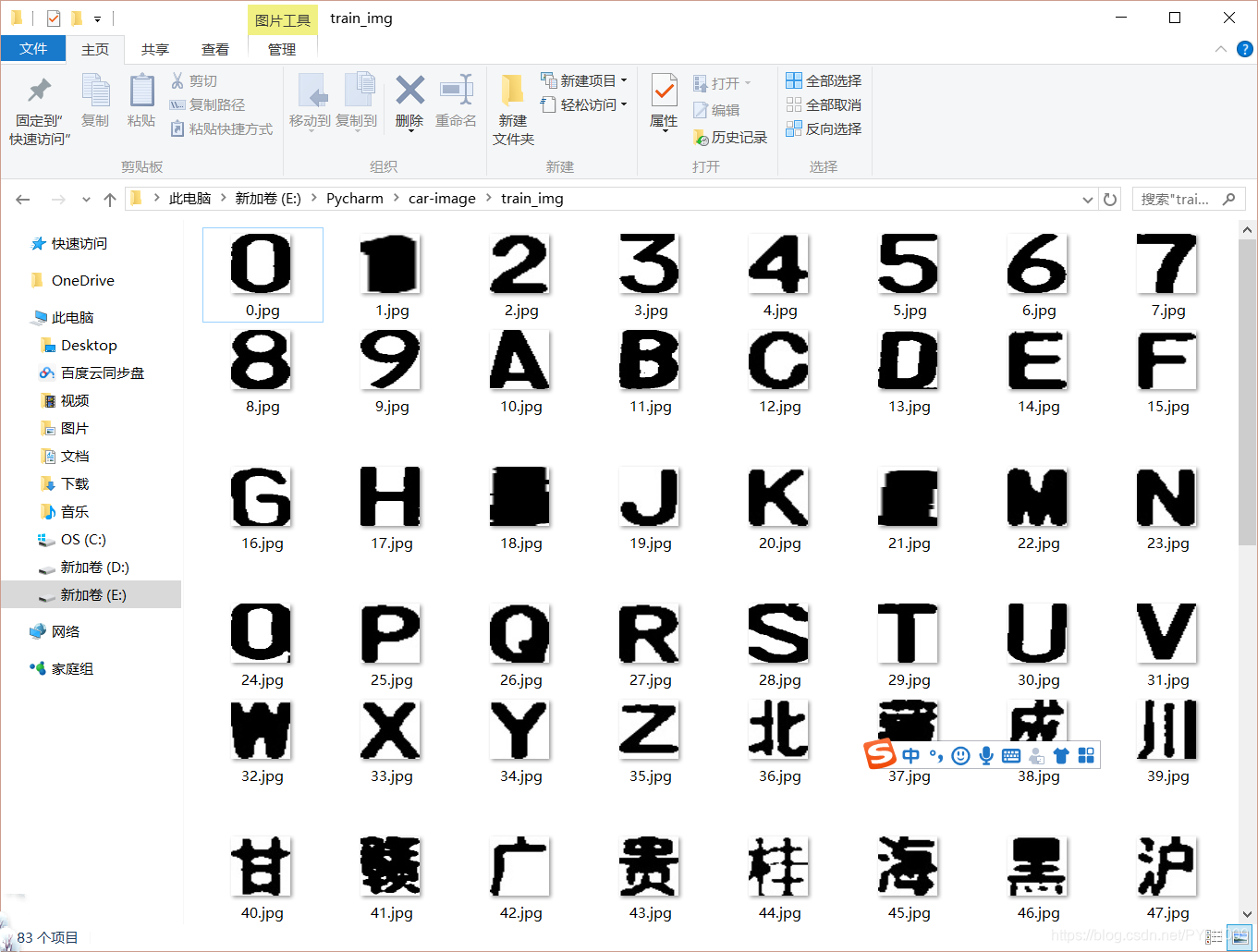Refresh the folder view
Viewport: 1258px width, 952px height.
[x=1109, y=198]
